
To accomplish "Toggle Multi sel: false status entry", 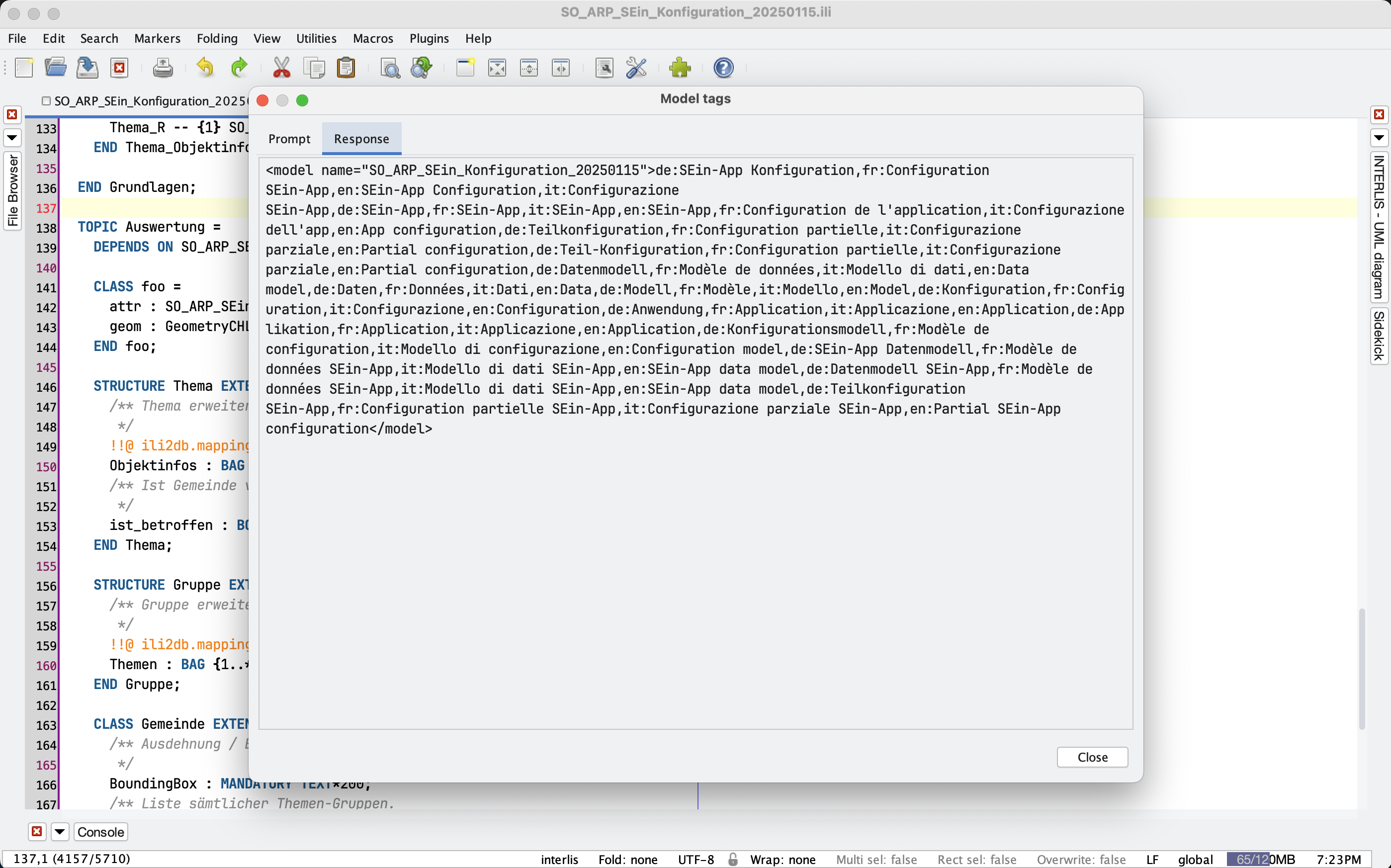I will tap(876, 859).
